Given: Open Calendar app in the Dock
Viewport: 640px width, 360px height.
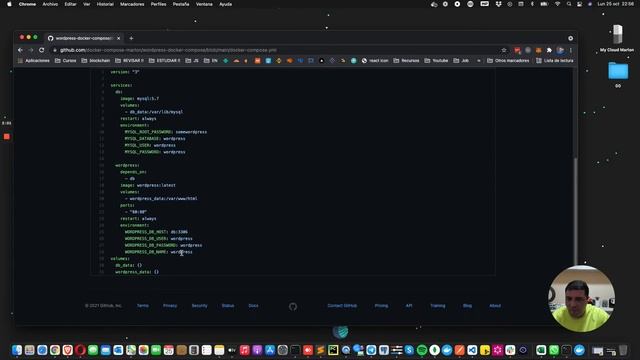Looking at the screenshot, I should pos(169,350).
